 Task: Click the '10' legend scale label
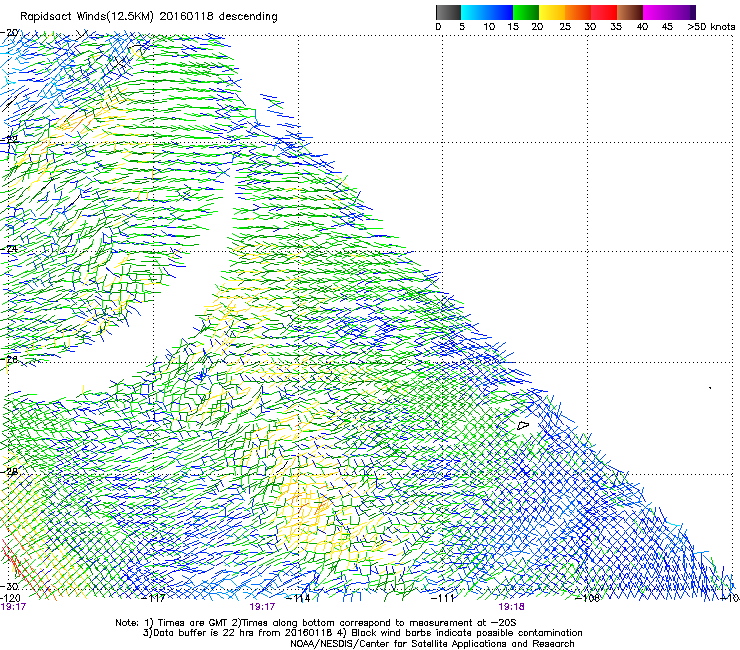[x=489, y=27]
